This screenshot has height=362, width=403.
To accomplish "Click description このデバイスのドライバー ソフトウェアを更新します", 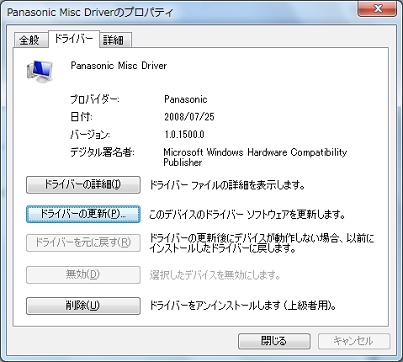I will (x=247, y=214).
